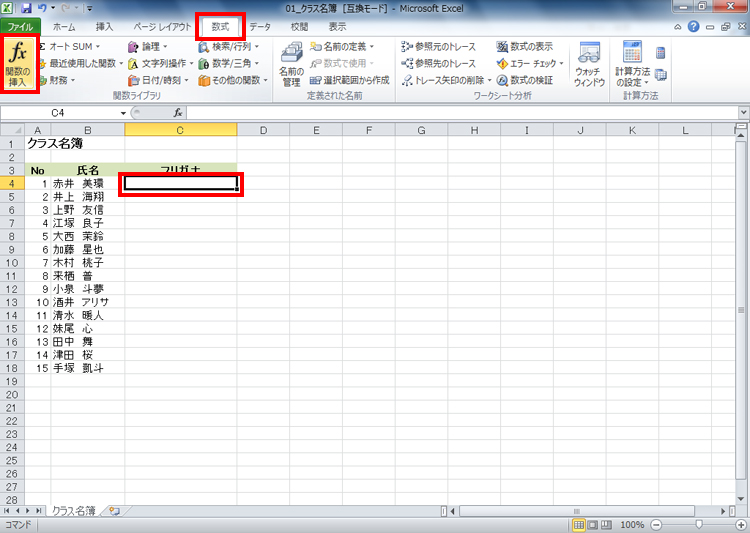Open Lookup & Reference (検索/行列) functions
The image size is (750, 533).
(x=229, y=46)
